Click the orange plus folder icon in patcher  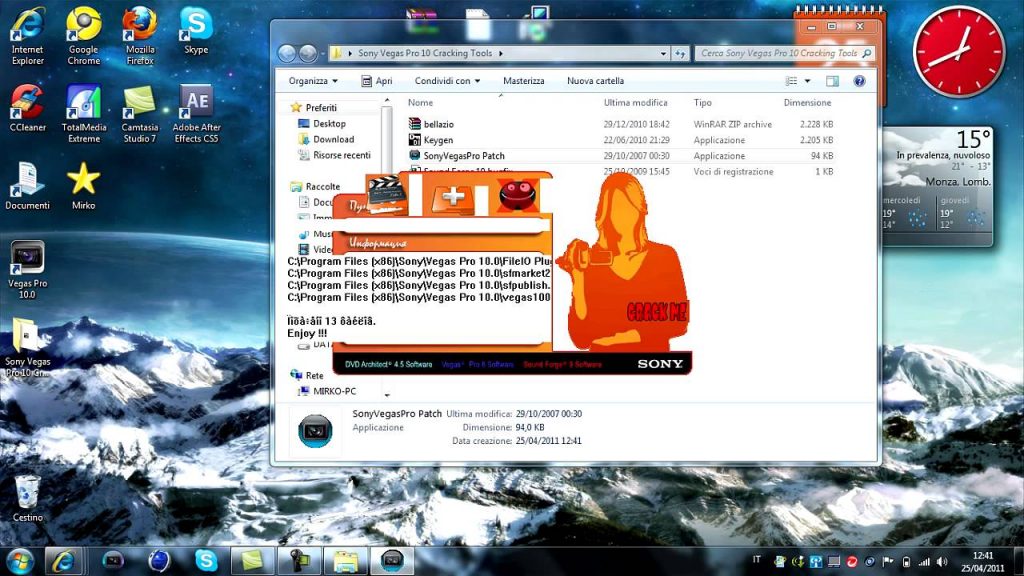[452, 197]
